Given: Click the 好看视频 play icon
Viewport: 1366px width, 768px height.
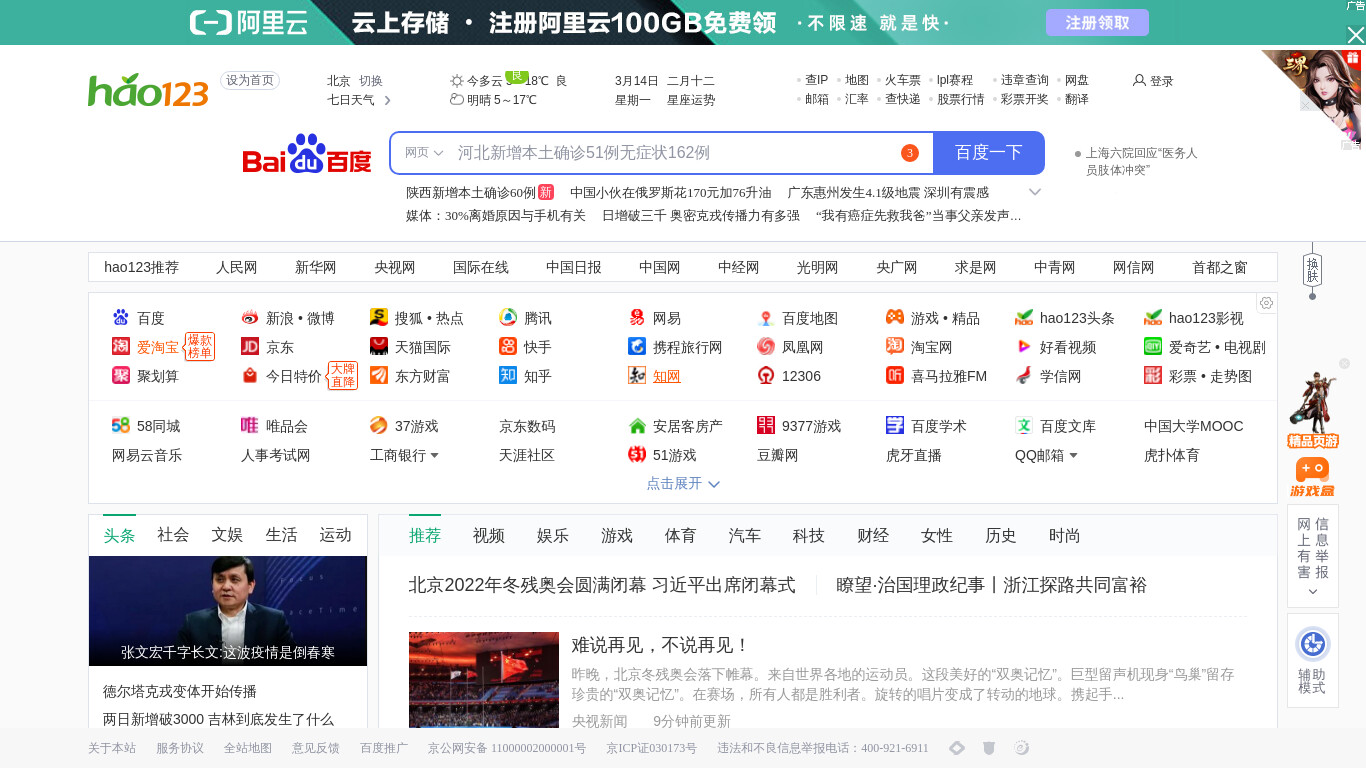Looking at the screenshot, I should coord(1024,347).
